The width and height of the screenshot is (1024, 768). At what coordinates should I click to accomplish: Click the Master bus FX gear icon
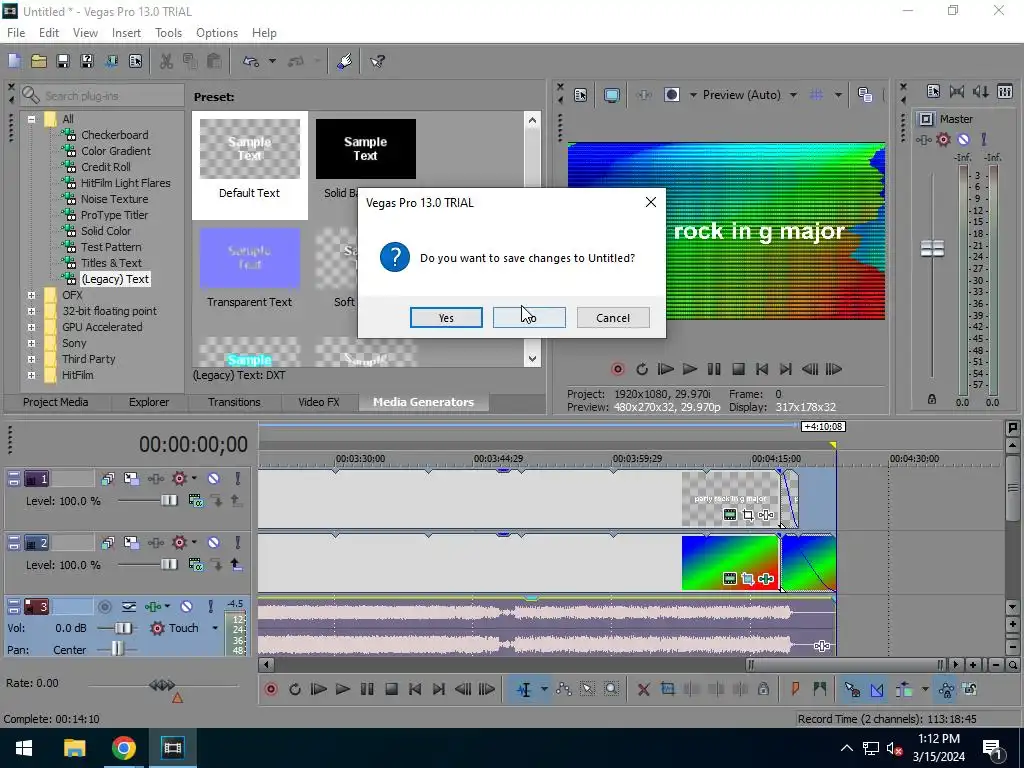pos(943,139)
